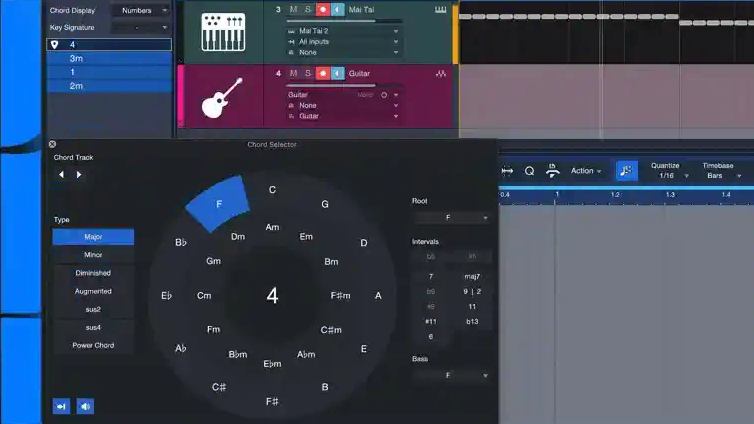Screen dimensions: 754x424
Task: Choose B on the chord wheel
Action: [x=325, y=387]
